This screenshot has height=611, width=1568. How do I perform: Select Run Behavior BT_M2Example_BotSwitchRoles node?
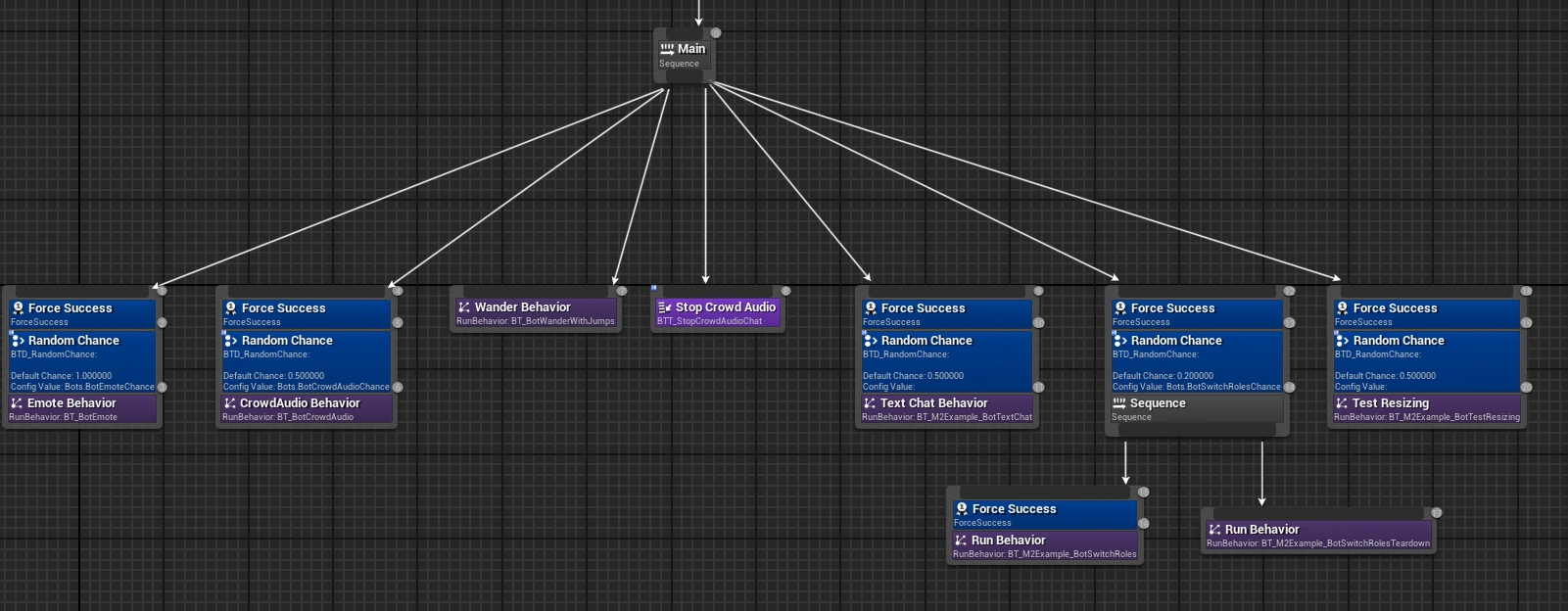[x=1044, y=546]
